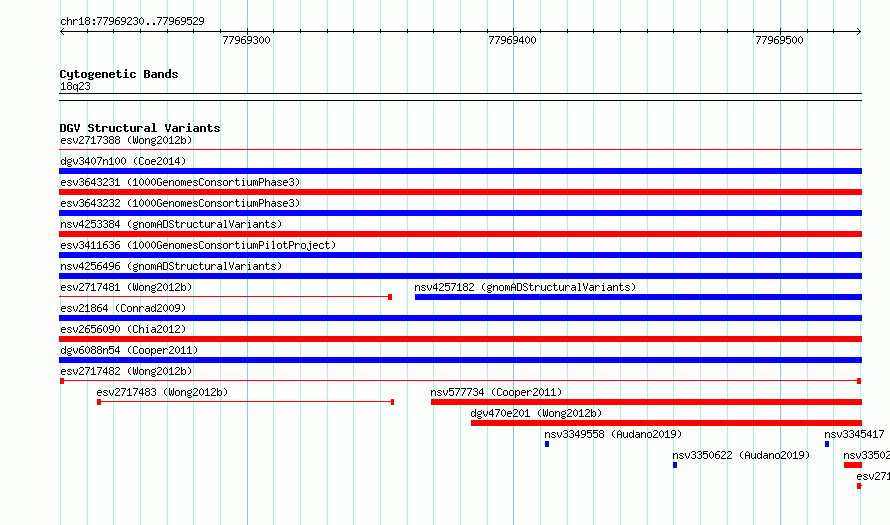Open nsv4253384 (gnomADStructuralVariants) label
This screenshot has width=890, height=525.
coord(171,224)
